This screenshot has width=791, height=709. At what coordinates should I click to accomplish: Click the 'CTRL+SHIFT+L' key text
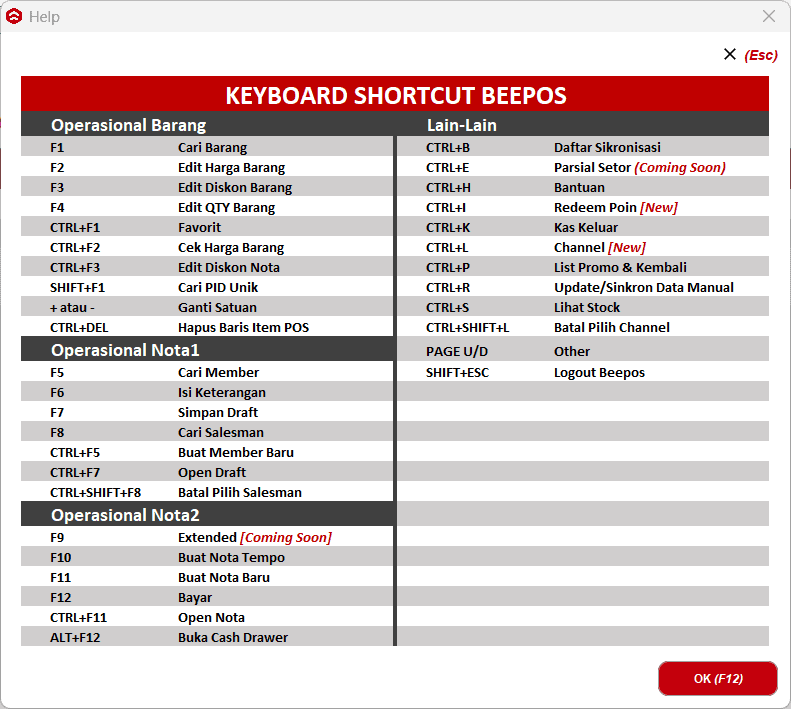467,328
